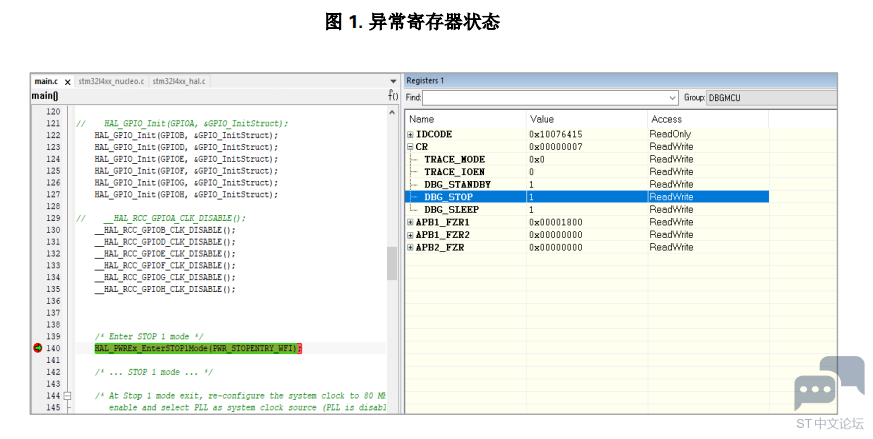Select the DBG_STANDBY register row
This screenshot has height=439, width=873.
click(x=457, y=184)
